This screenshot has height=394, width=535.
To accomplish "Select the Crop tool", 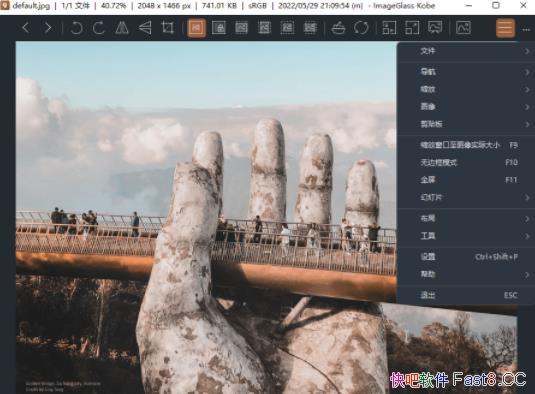I will coord(168,28).
